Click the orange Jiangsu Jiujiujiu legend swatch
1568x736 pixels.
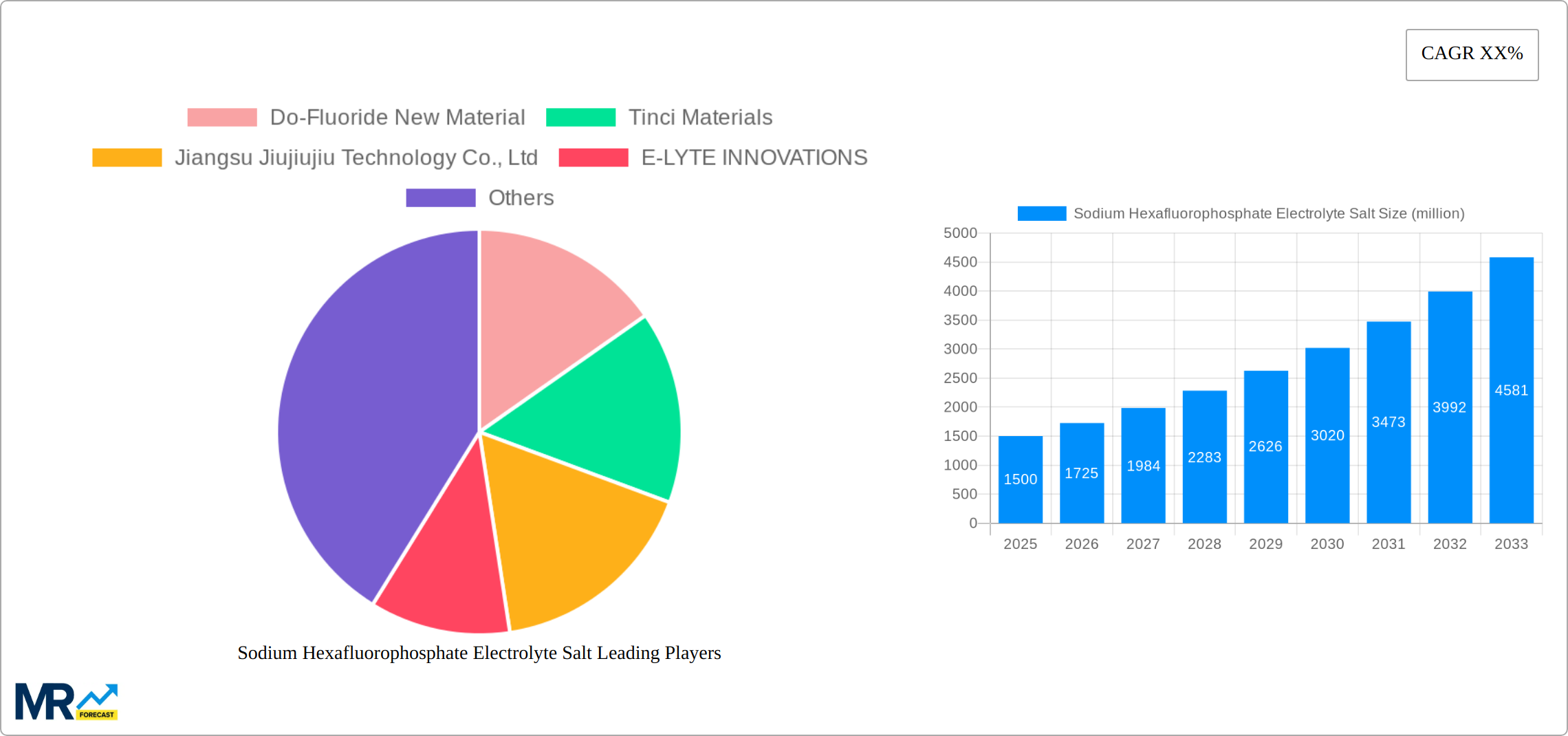pos(127,158)
